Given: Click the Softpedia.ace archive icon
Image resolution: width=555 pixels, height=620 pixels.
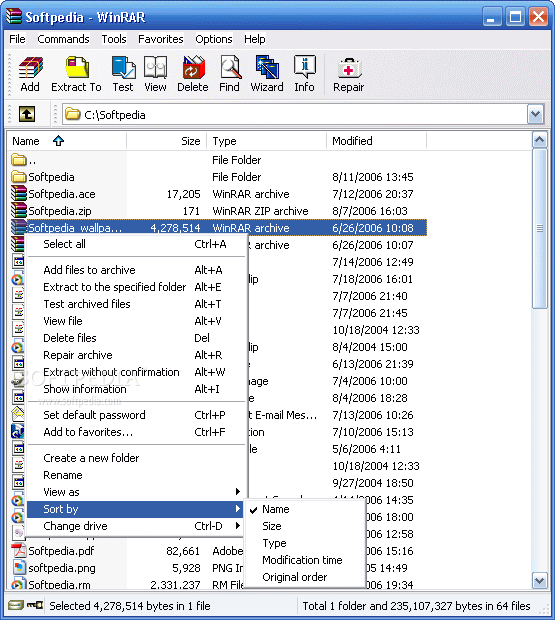Looking at the screenshot, I should tap(18, 194).
